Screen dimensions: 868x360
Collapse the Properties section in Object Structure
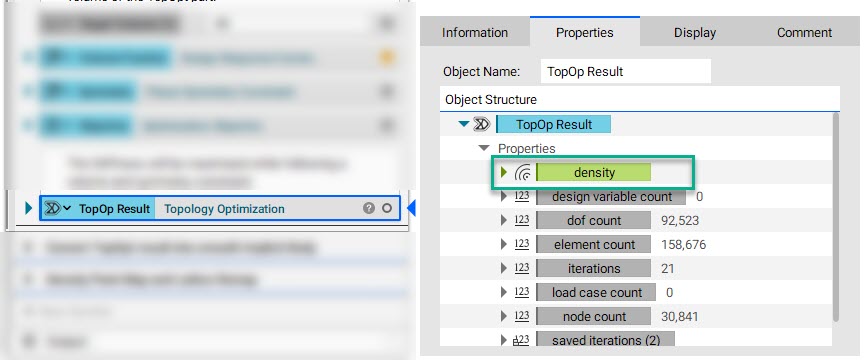484,148
